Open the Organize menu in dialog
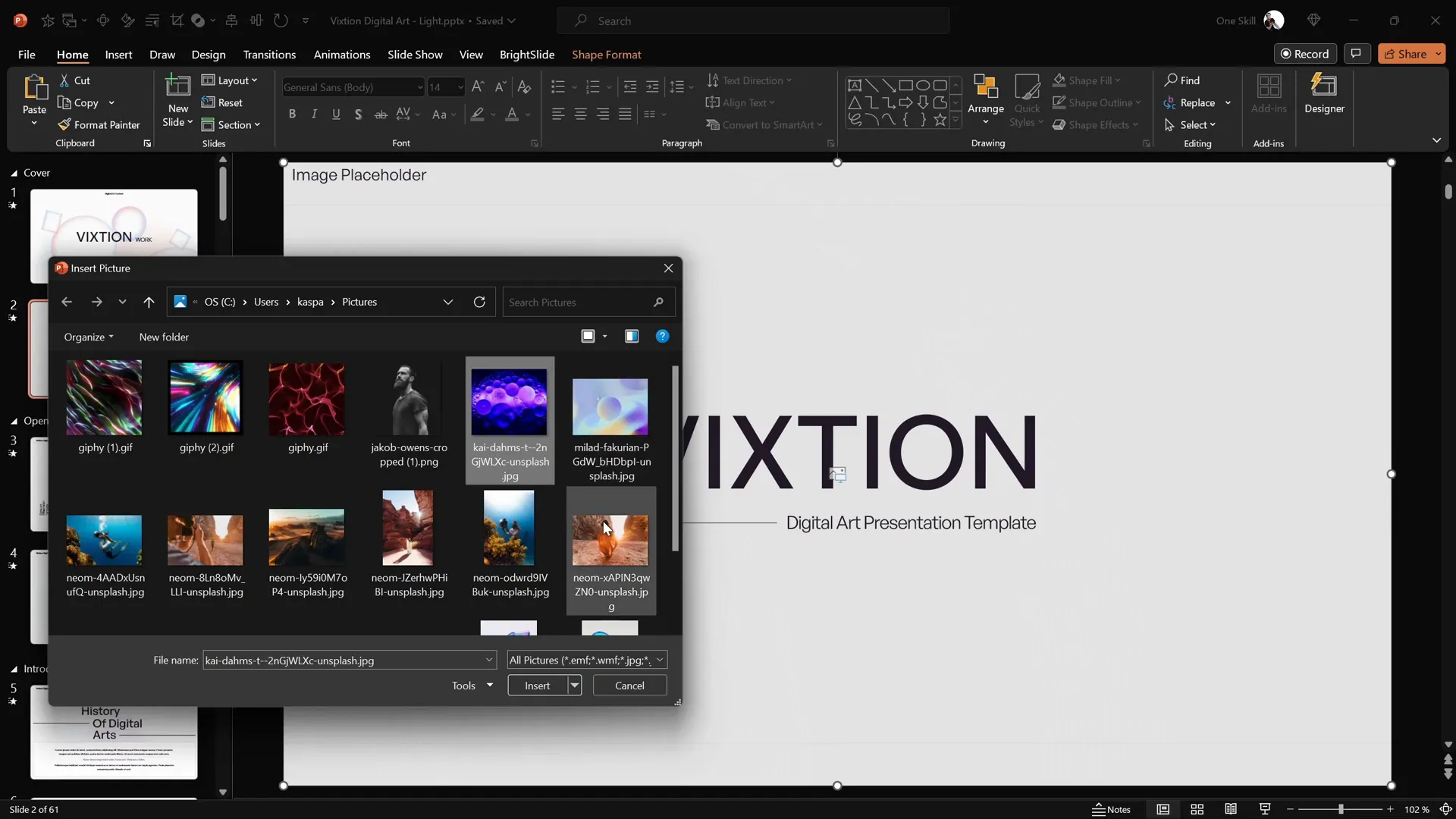 click(x=89, y=337)
